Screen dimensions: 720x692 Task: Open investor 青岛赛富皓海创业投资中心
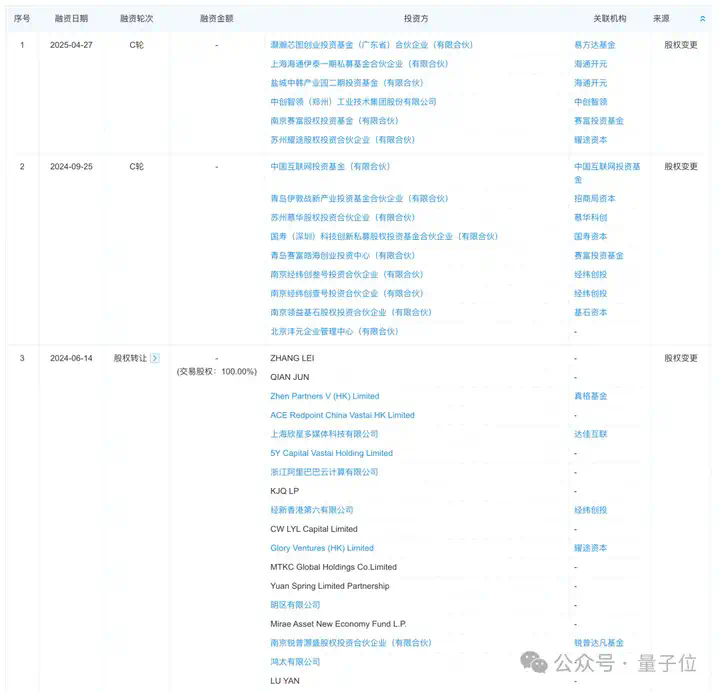(343, 255)
